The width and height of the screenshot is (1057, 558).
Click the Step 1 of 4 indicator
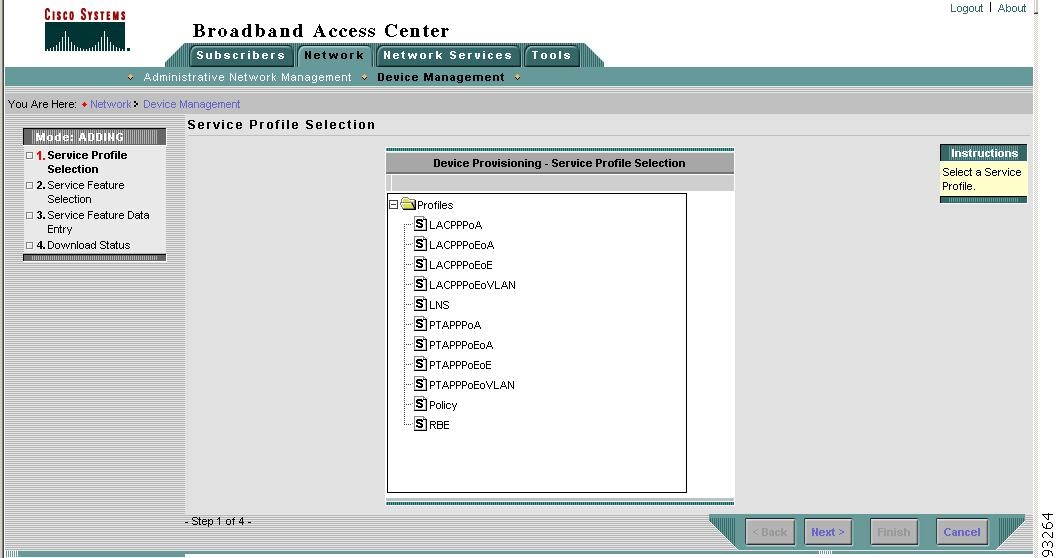tap(218, 521)
